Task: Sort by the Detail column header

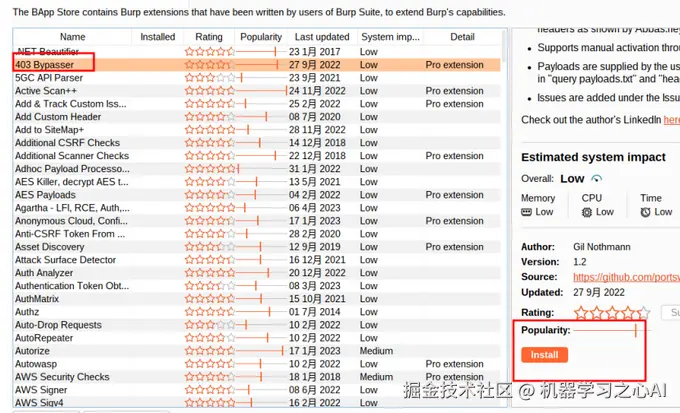Action: pos(462,37)
